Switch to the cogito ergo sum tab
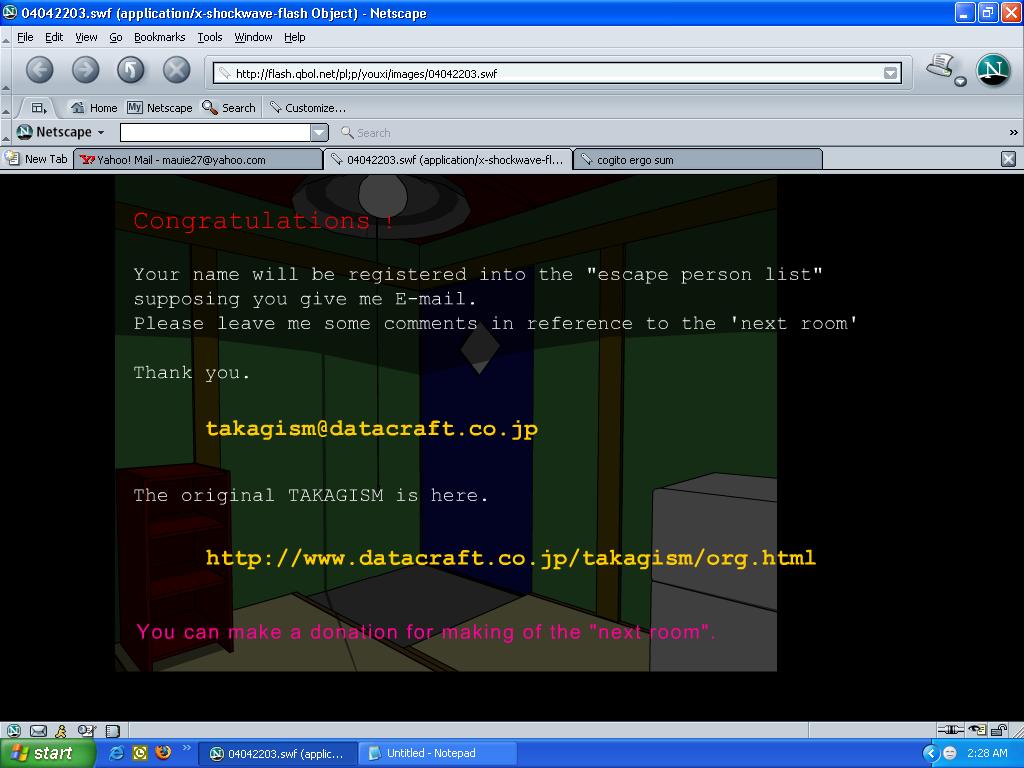Image resolution: width=1024 pixels, height=768 pixels. (x=697, y=159)
